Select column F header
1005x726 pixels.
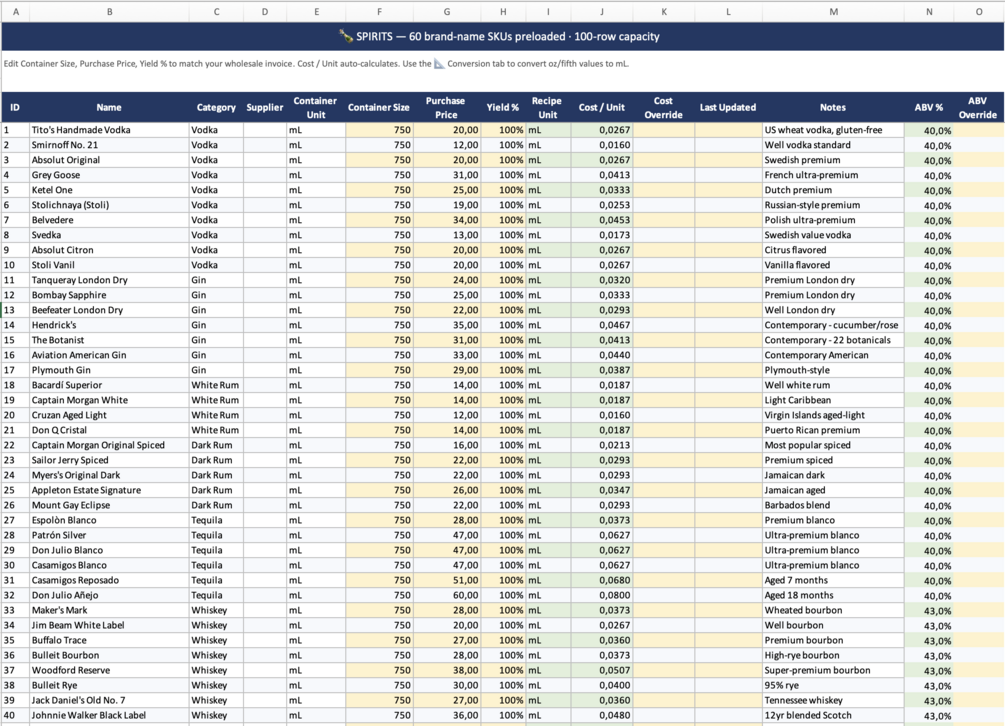pyautogui.click(x=379, y=12)
